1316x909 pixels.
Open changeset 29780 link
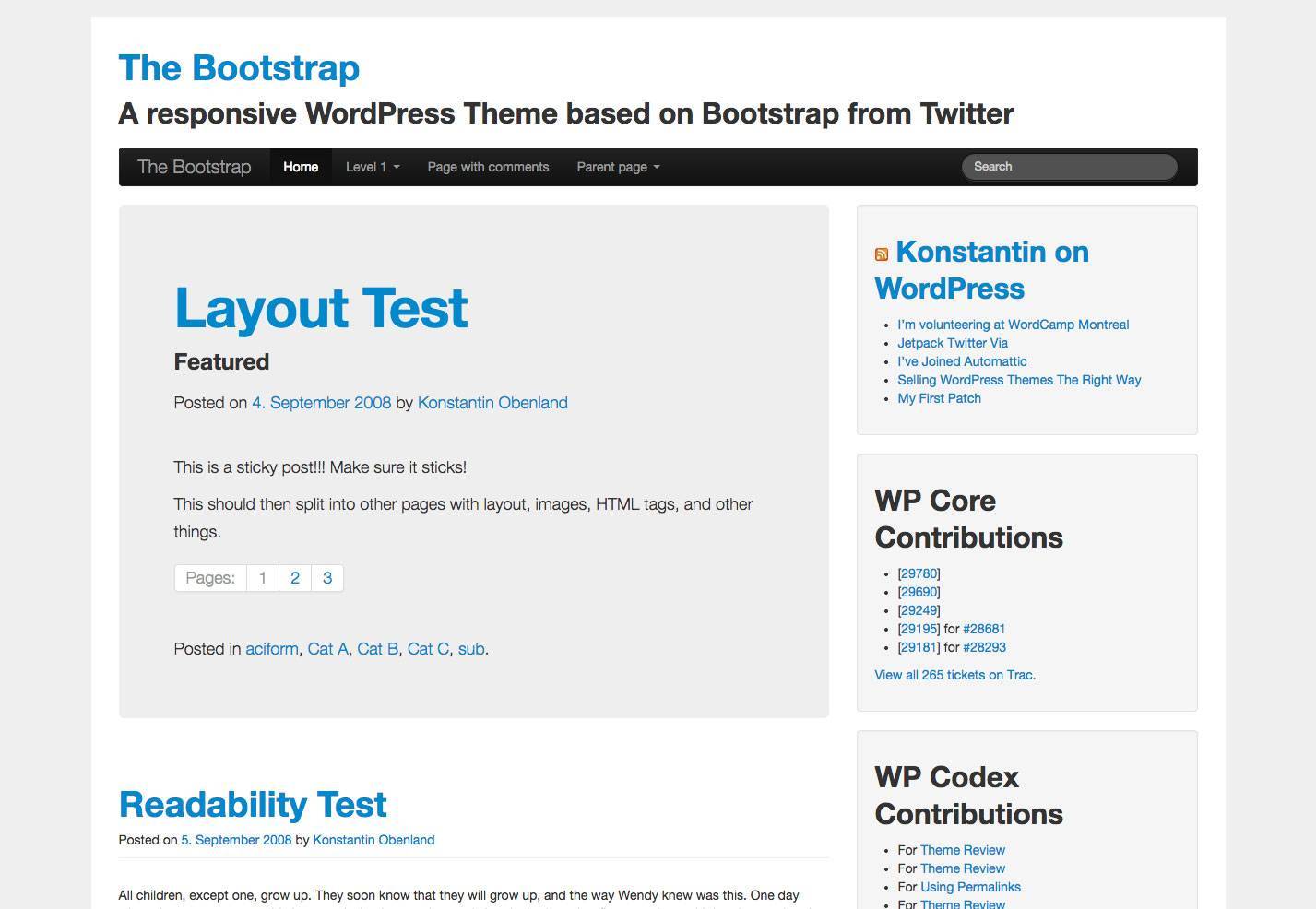[x=919, y=573]
